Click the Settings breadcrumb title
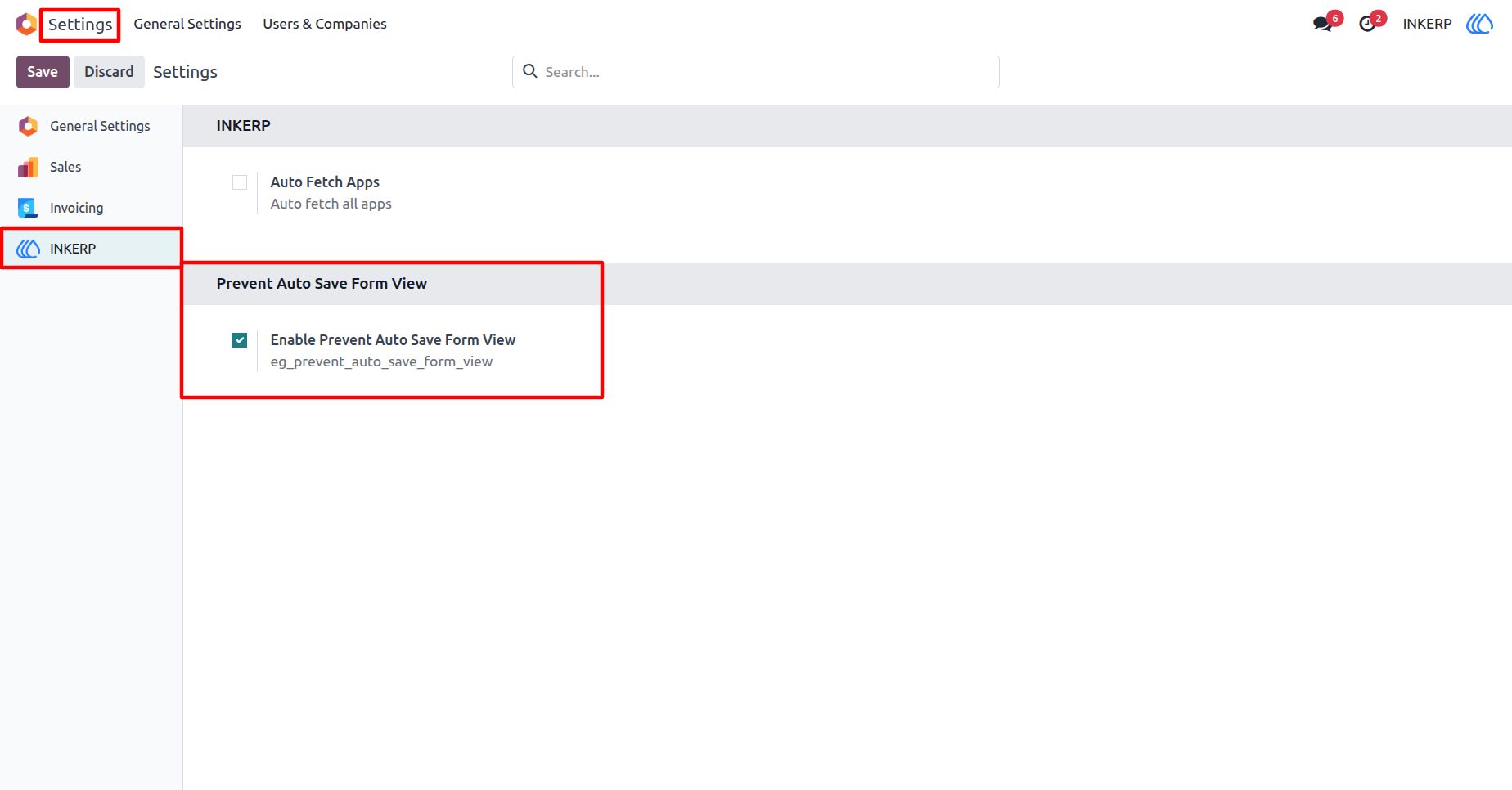This screenshot has width=1512, height=790. click(185, 72)
